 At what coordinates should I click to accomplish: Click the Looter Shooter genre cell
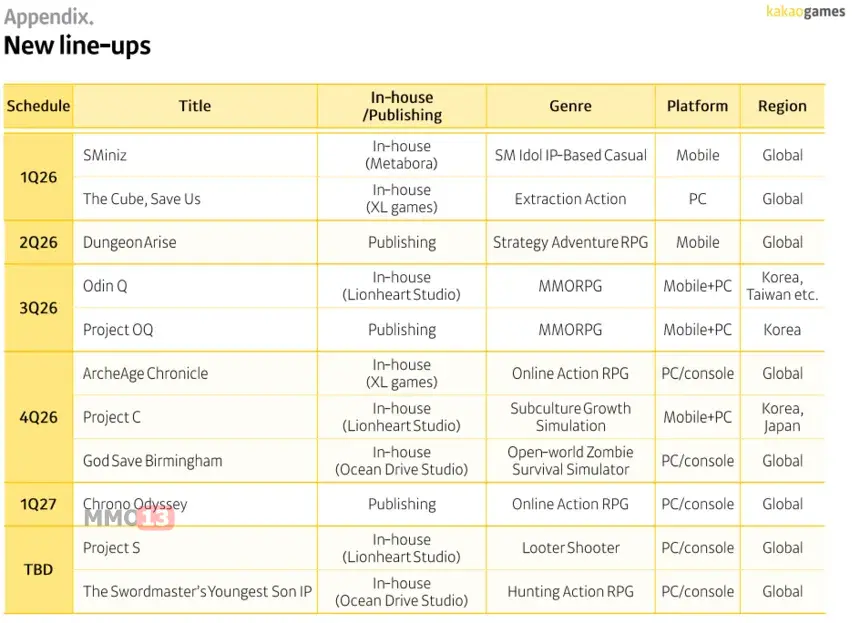click(x=570, y=548)
